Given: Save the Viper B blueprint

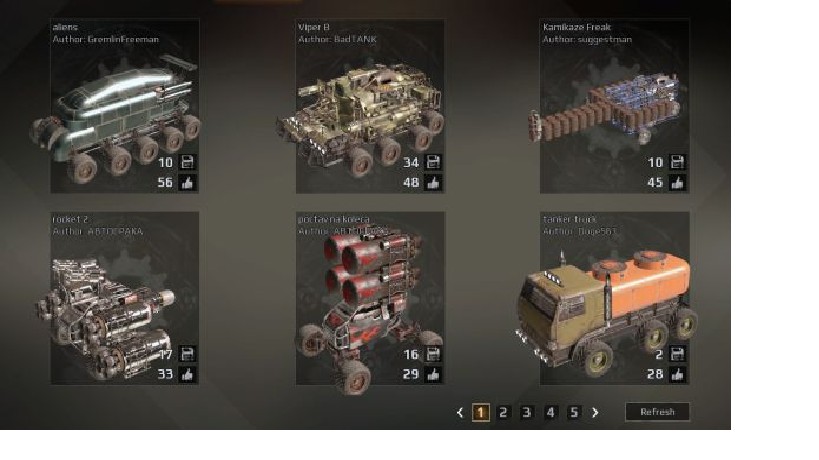Looking at the screenshot, I should 432,162.
